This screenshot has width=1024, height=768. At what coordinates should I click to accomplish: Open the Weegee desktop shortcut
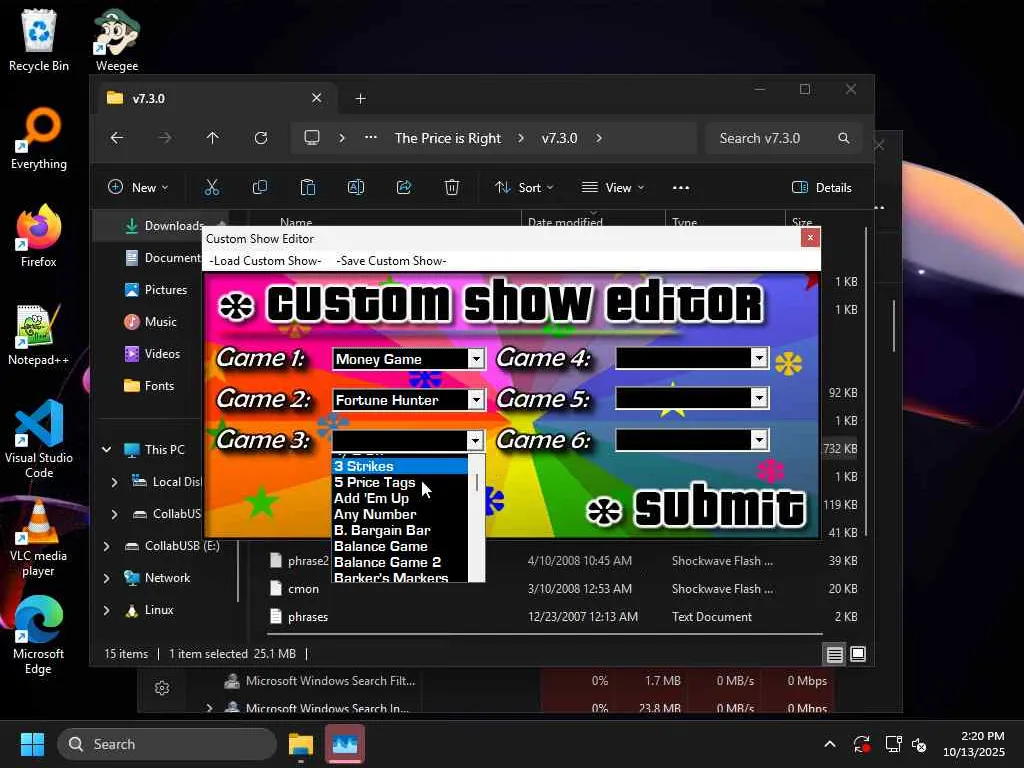pyautogui.click(x=116, y=39)
